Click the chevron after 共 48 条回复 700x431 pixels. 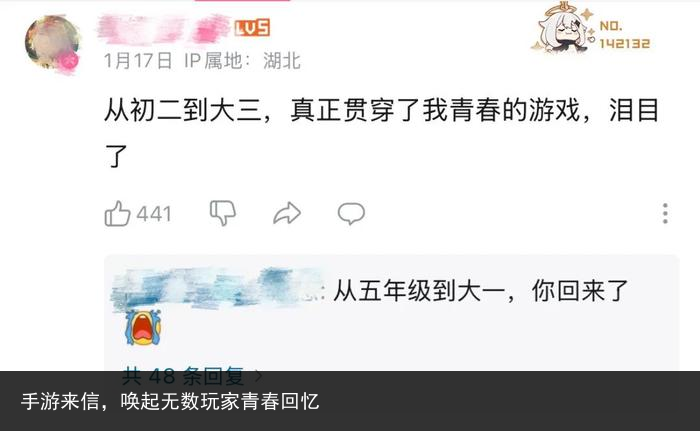(x=258, y=377)
